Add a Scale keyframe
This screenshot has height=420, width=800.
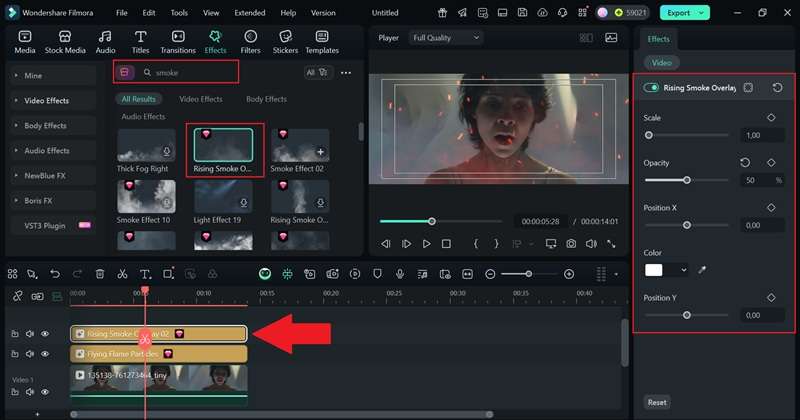click(771, 117)
